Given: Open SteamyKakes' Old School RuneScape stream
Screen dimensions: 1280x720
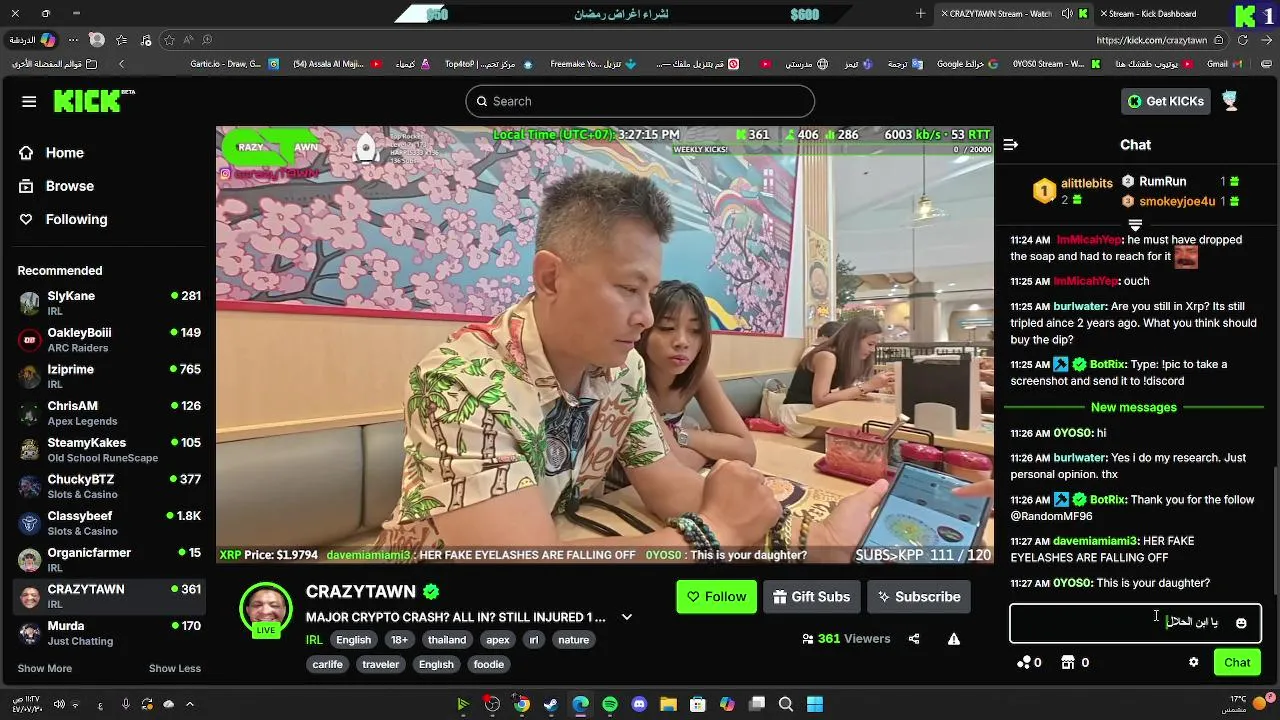Looking at the screenshot, I should [109, 450].
